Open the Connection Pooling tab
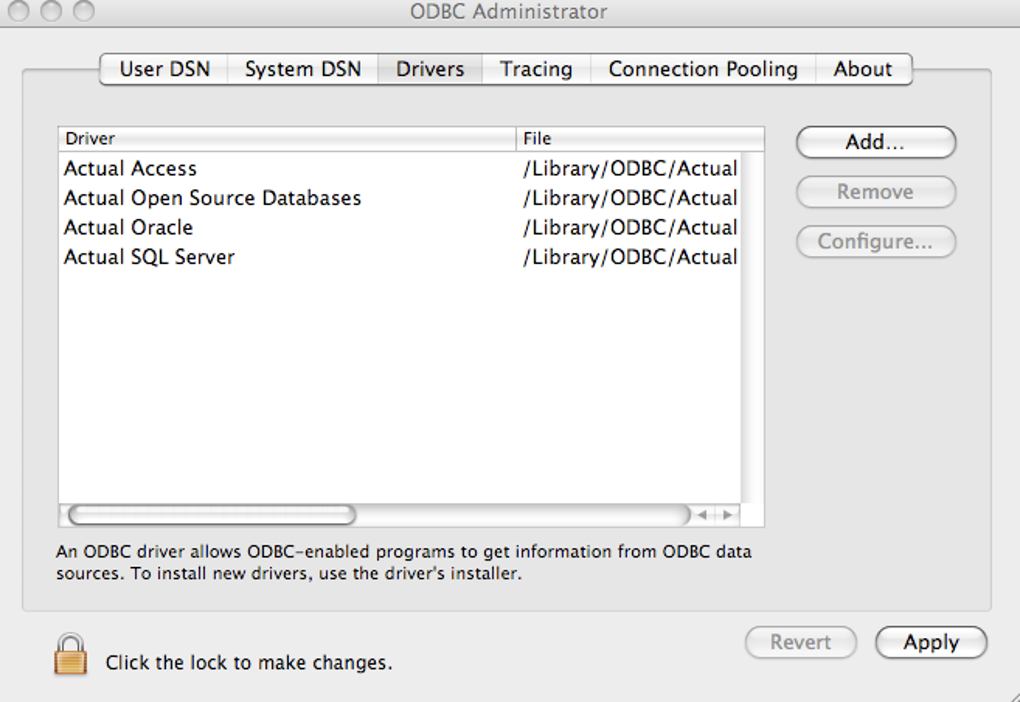 coord(703,69)
